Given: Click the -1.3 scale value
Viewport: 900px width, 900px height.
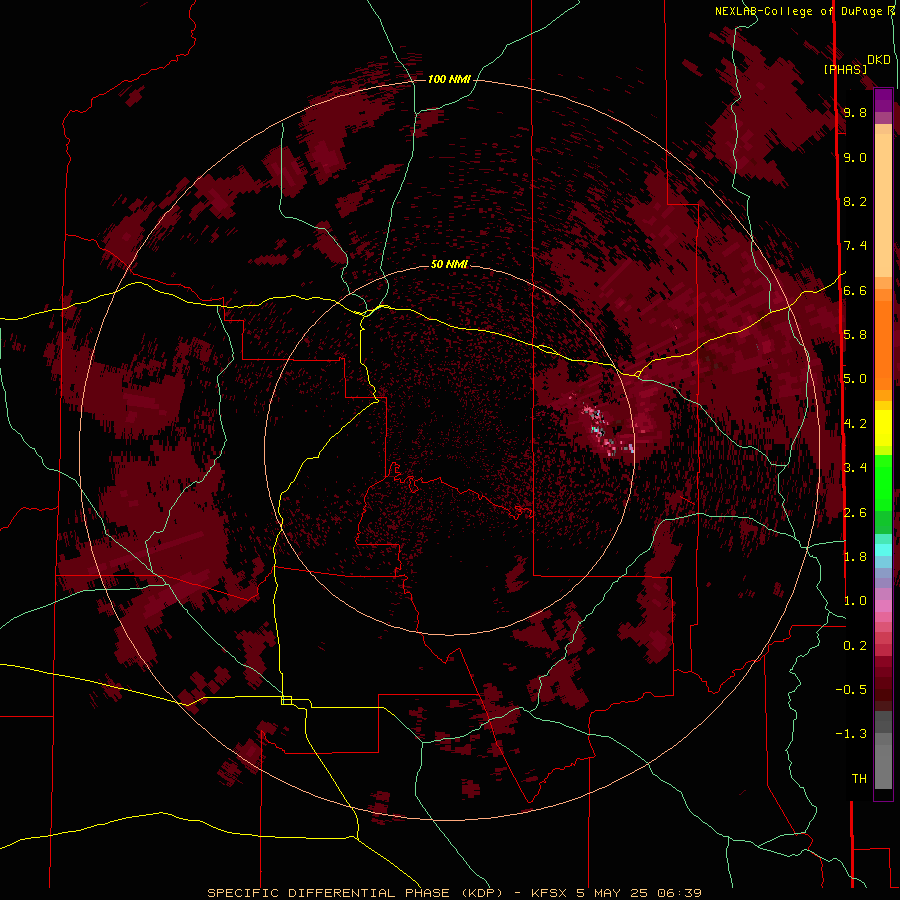Looking at the screenshot, I should [852, 734].
